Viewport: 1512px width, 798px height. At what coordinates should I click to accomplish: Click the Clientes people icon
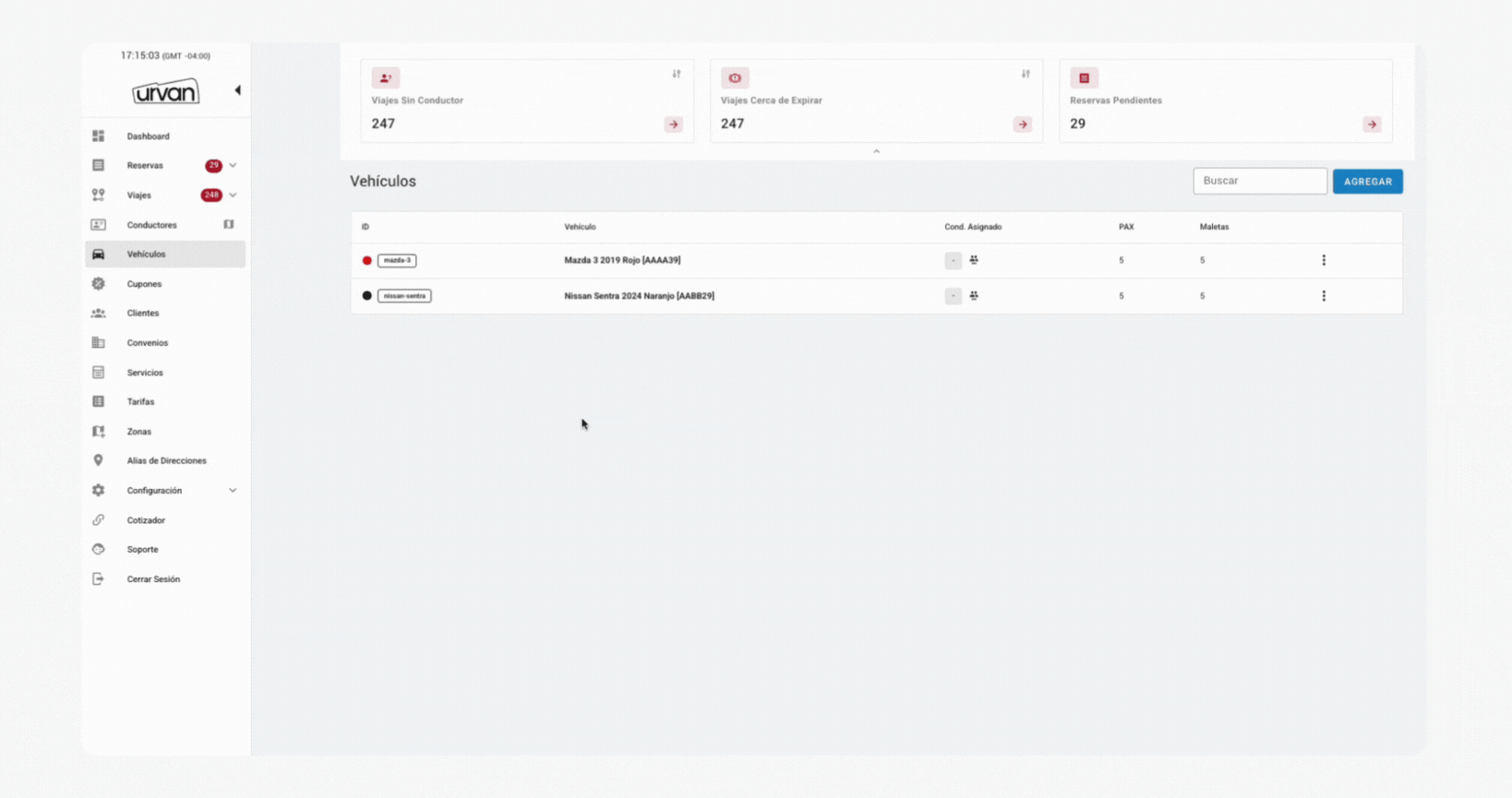98,314
